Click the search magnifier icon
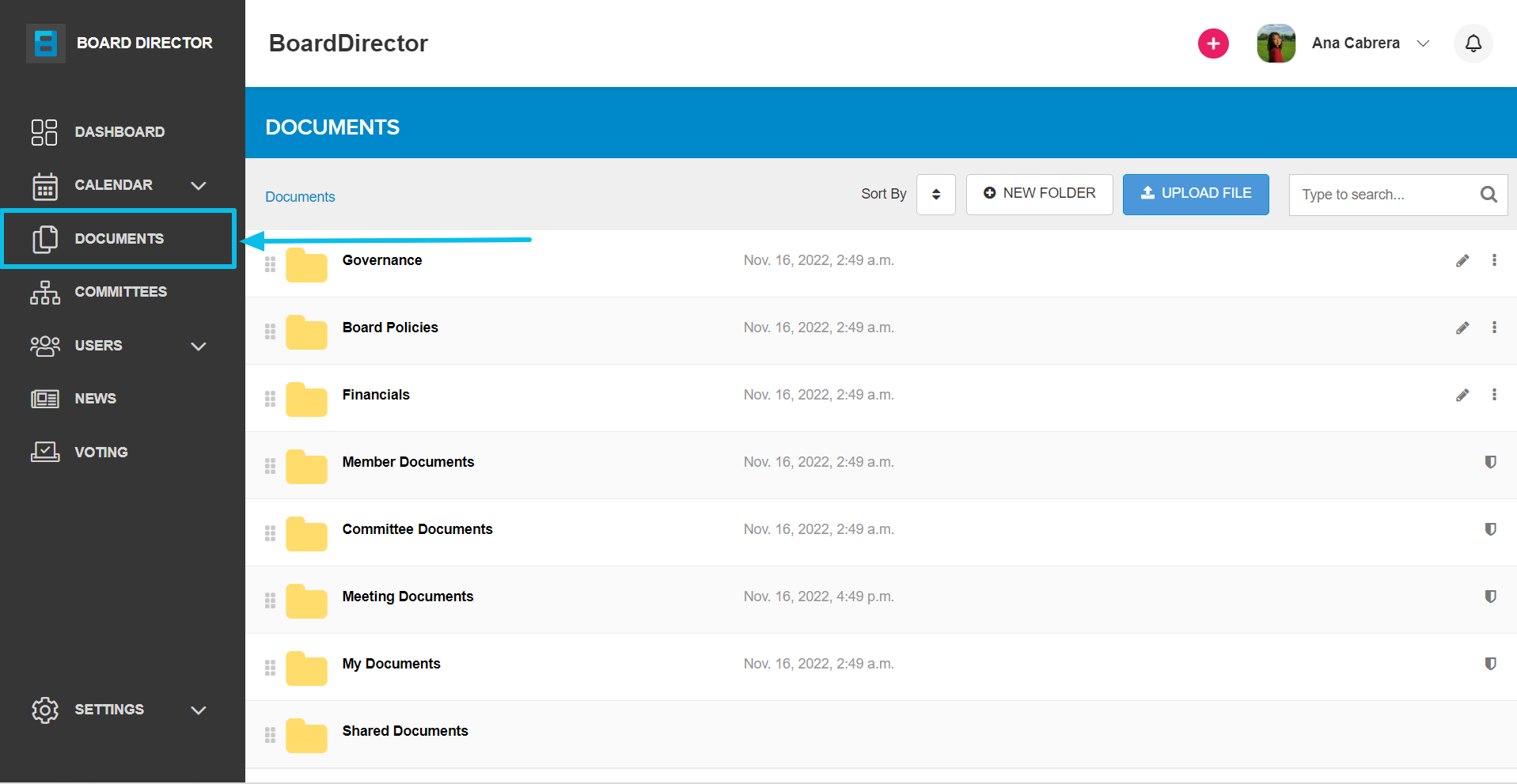1517x784 pixels. (1489, 195)
